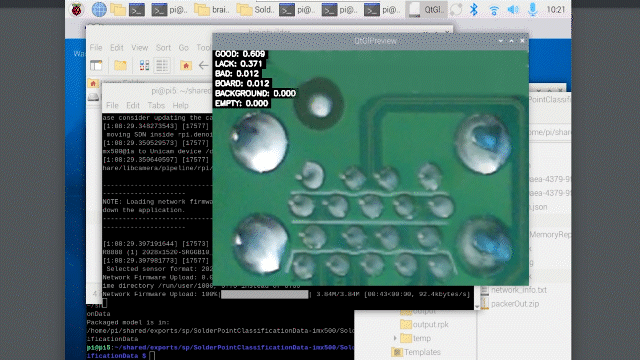
Task: Click the volume speaker tray icon
Action: tap(513, 9)
